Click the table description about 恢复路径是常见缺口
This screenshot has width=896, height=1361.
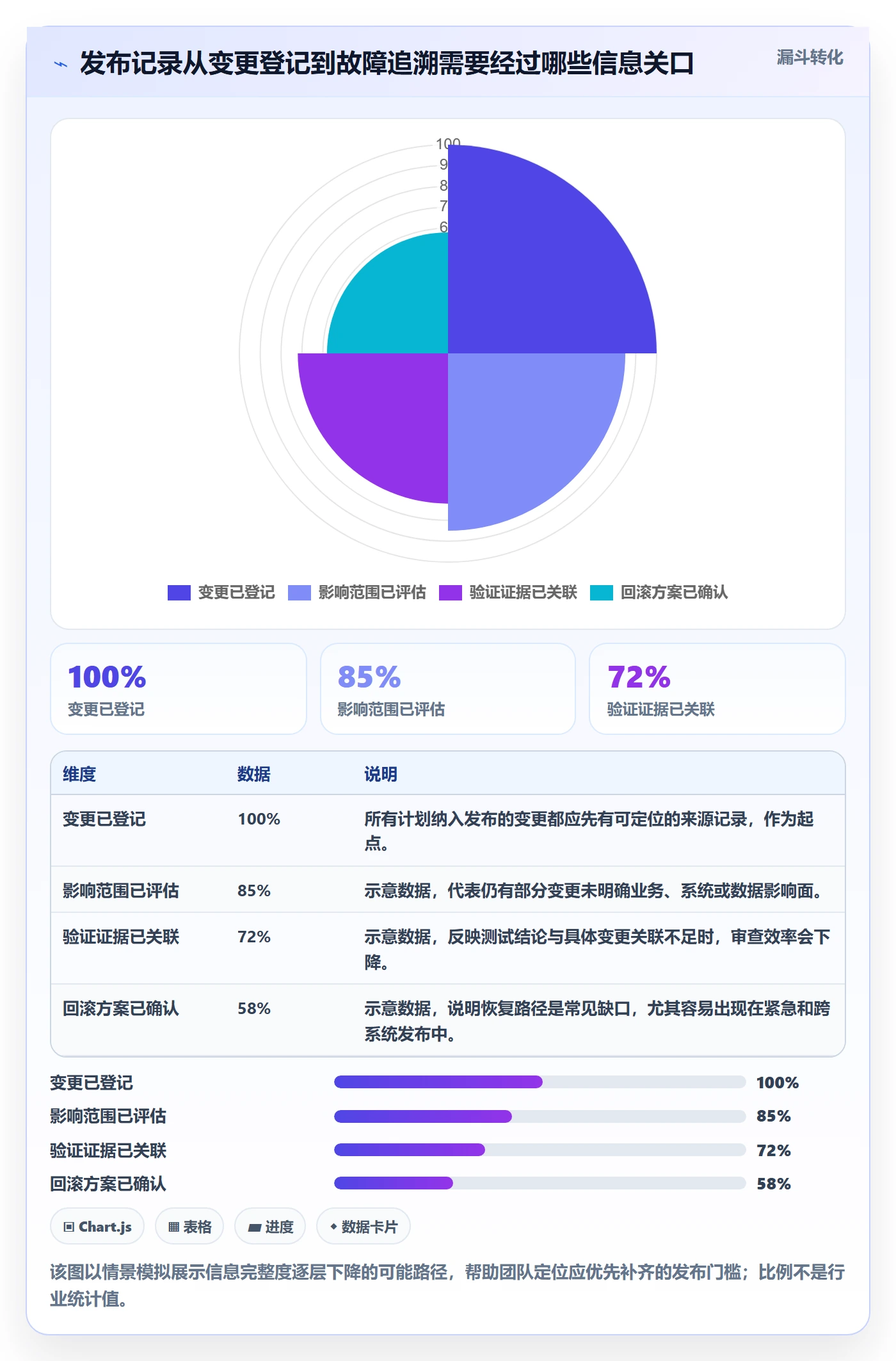(x=597, y=1020)
